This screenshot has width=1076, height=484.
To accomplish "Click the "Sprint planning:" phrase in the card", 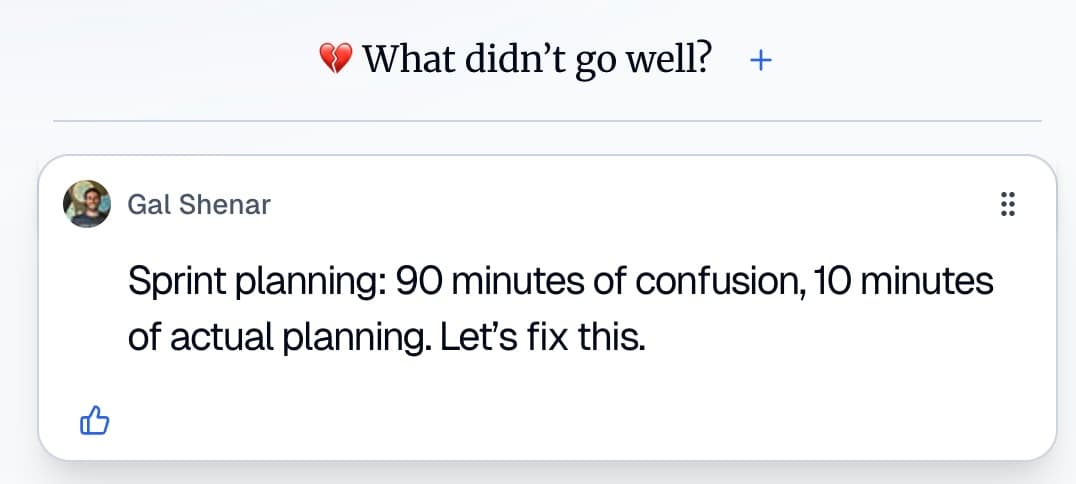I will (258, 282).
